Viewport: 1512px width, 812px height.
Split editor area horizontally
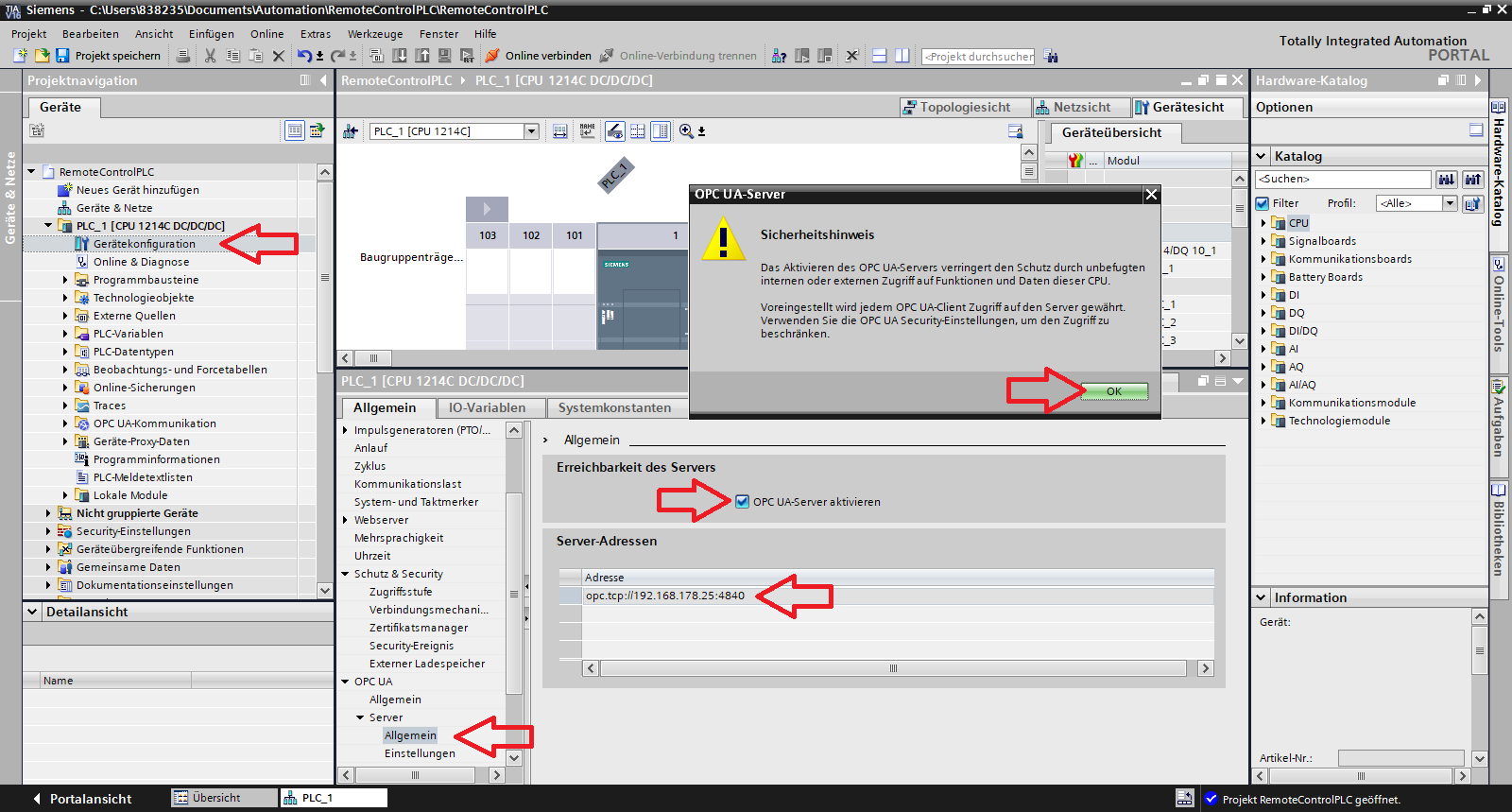pyautogui.click(x=879, y=56)
